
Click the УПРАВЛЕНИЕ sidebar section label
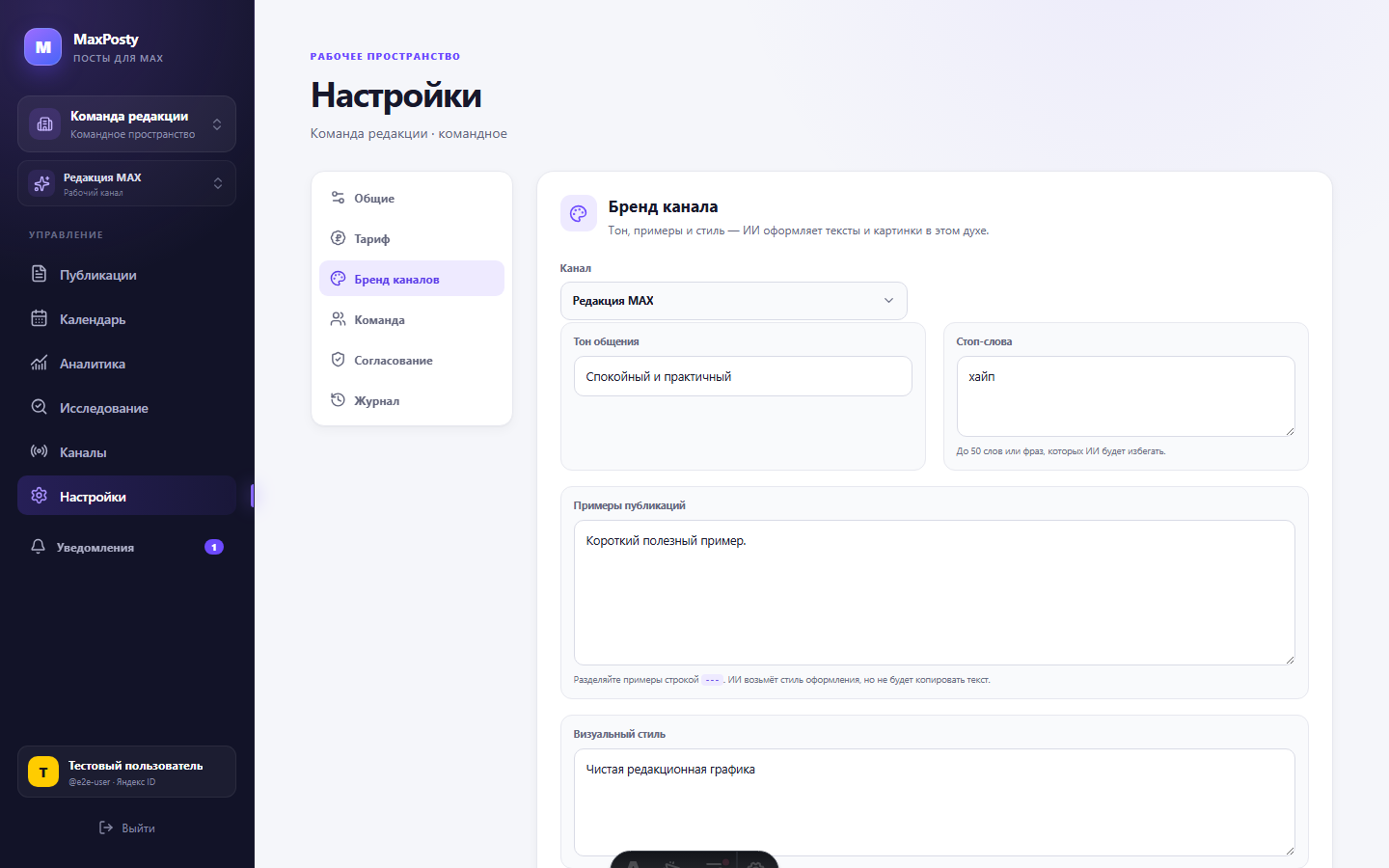pos(66,234)
